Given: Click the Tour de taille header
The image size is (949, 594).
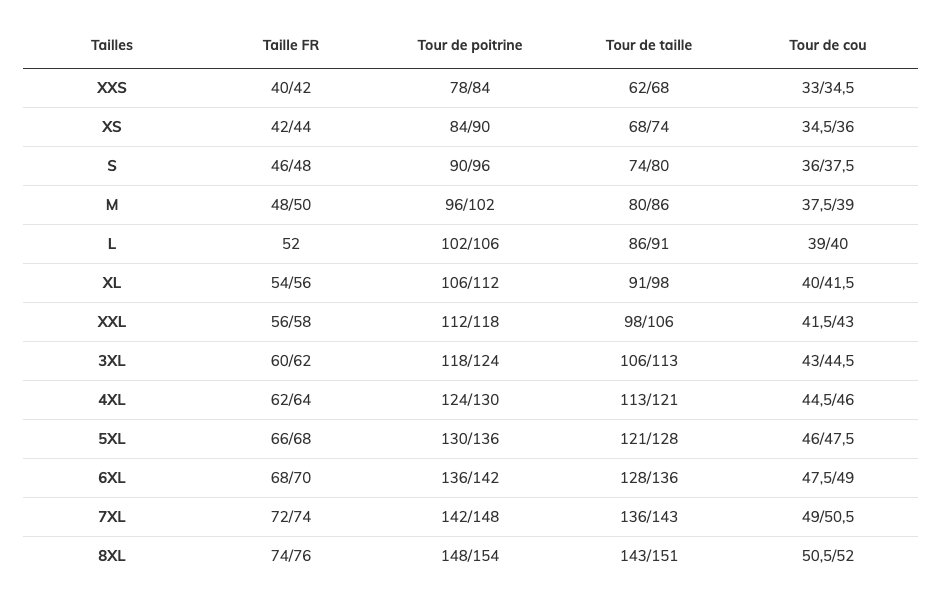Looking at the screenshot, I should [x=649, y=45].
